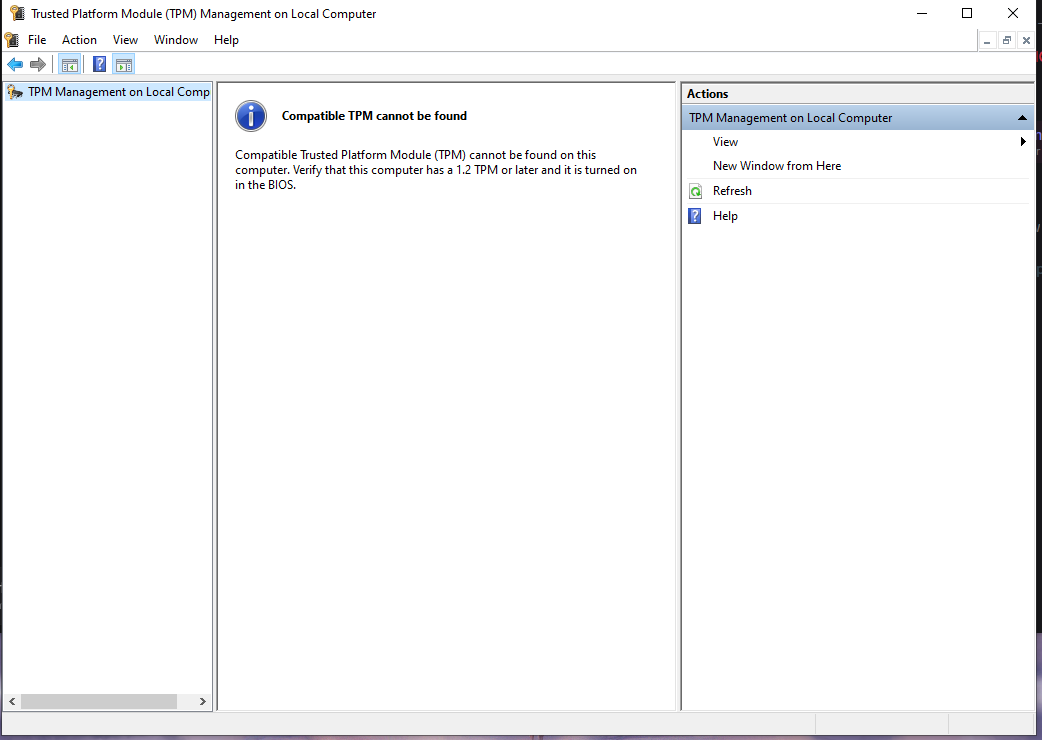Toggle Show/Hide Console Tree toolbar icon
Image resolution: width=1042 pixels, height=740 pixels.
coord(70,64)
